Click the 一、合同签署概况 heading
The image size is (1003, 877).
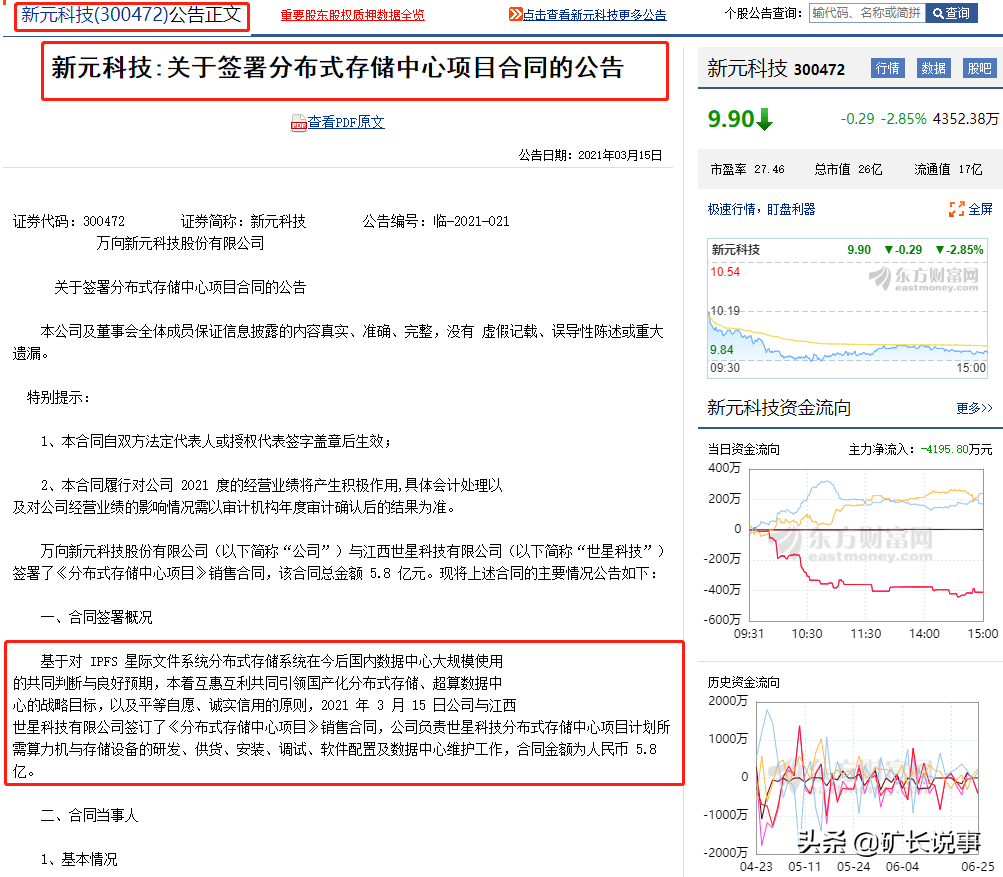coord(97,617)
